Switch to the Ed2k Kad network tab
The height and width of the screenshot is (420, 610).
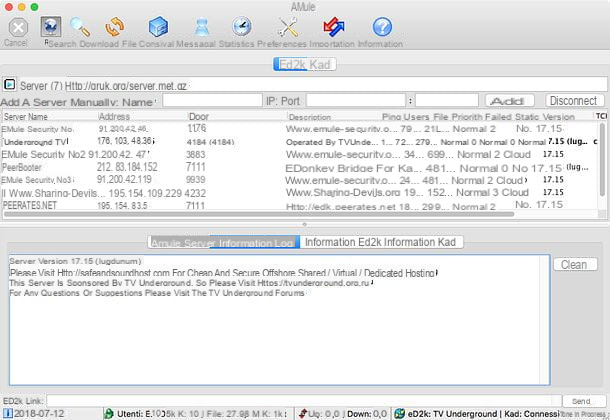305,64
